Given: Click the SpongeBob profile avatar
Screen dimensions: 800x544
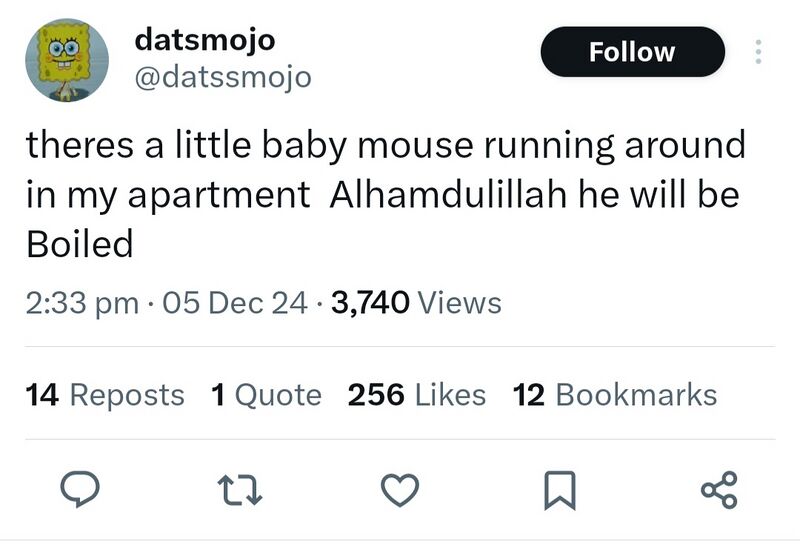Looking at the screenshot, I should (x=66, y=60).
